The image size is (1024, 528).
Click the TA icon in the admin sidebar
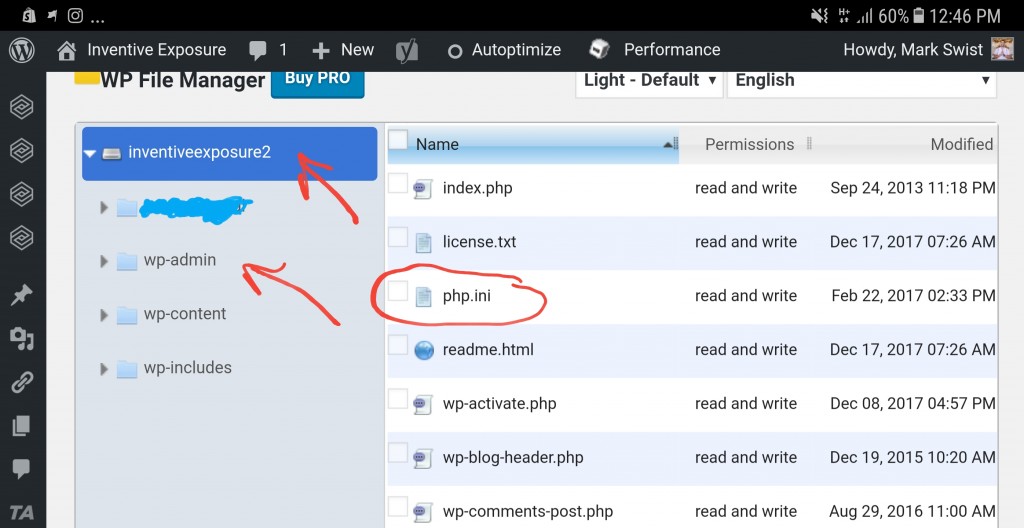[x=22, y=513]
